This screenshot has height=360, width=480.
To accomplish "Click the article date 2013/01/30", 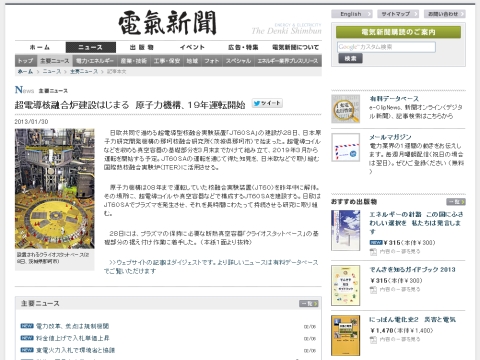I will [x=31, y=122].
